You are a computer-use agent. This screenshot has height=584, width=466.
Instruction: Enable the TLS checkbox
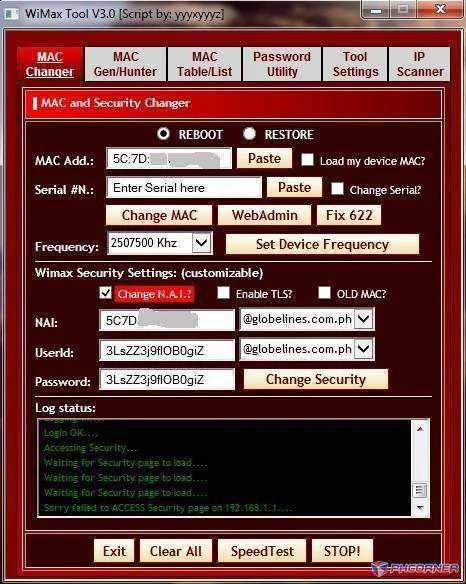click(x=223, y=293)
